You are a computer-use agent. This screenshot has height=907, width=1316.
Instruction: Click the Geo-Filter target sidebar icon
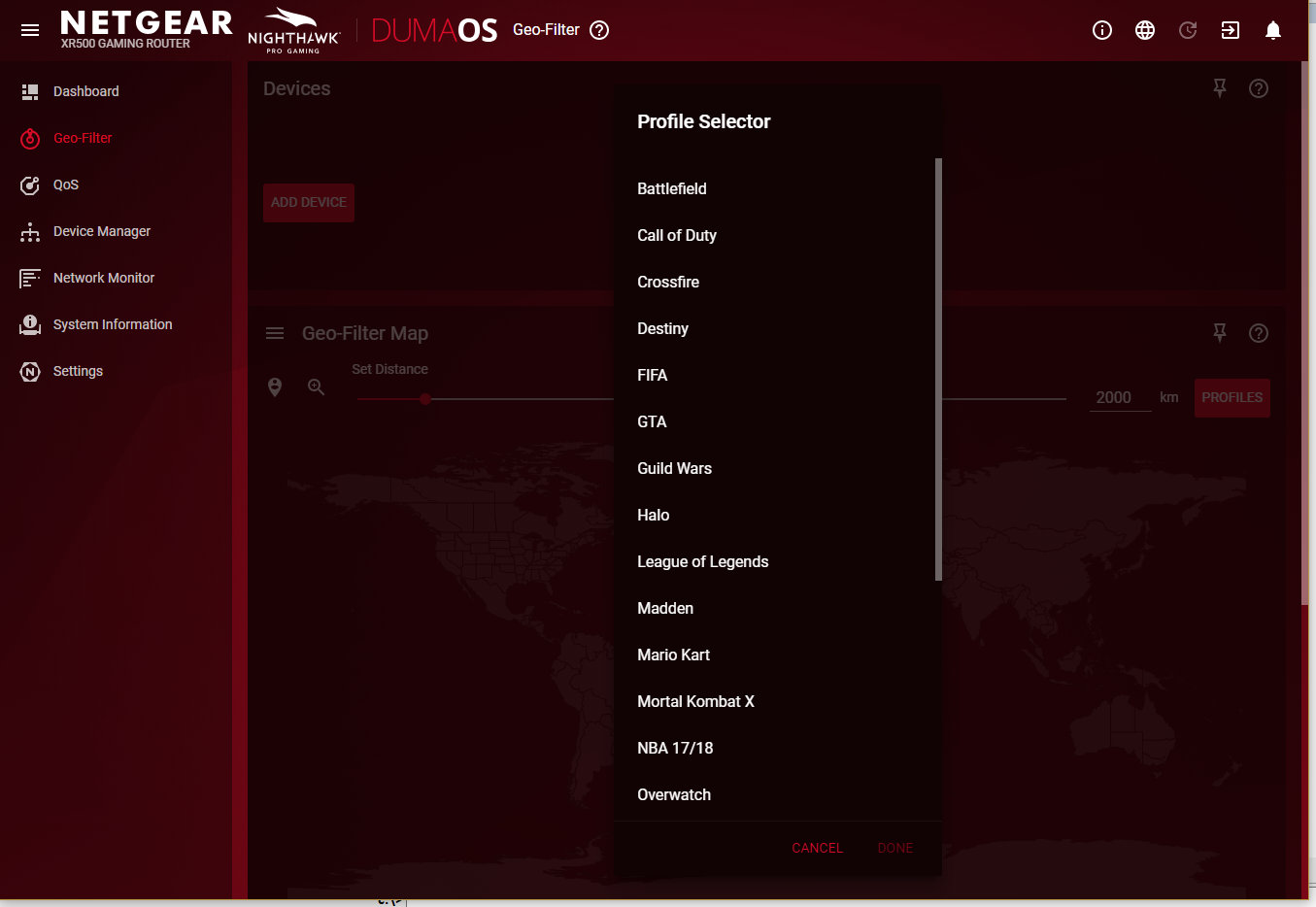[x=30, y=138]
